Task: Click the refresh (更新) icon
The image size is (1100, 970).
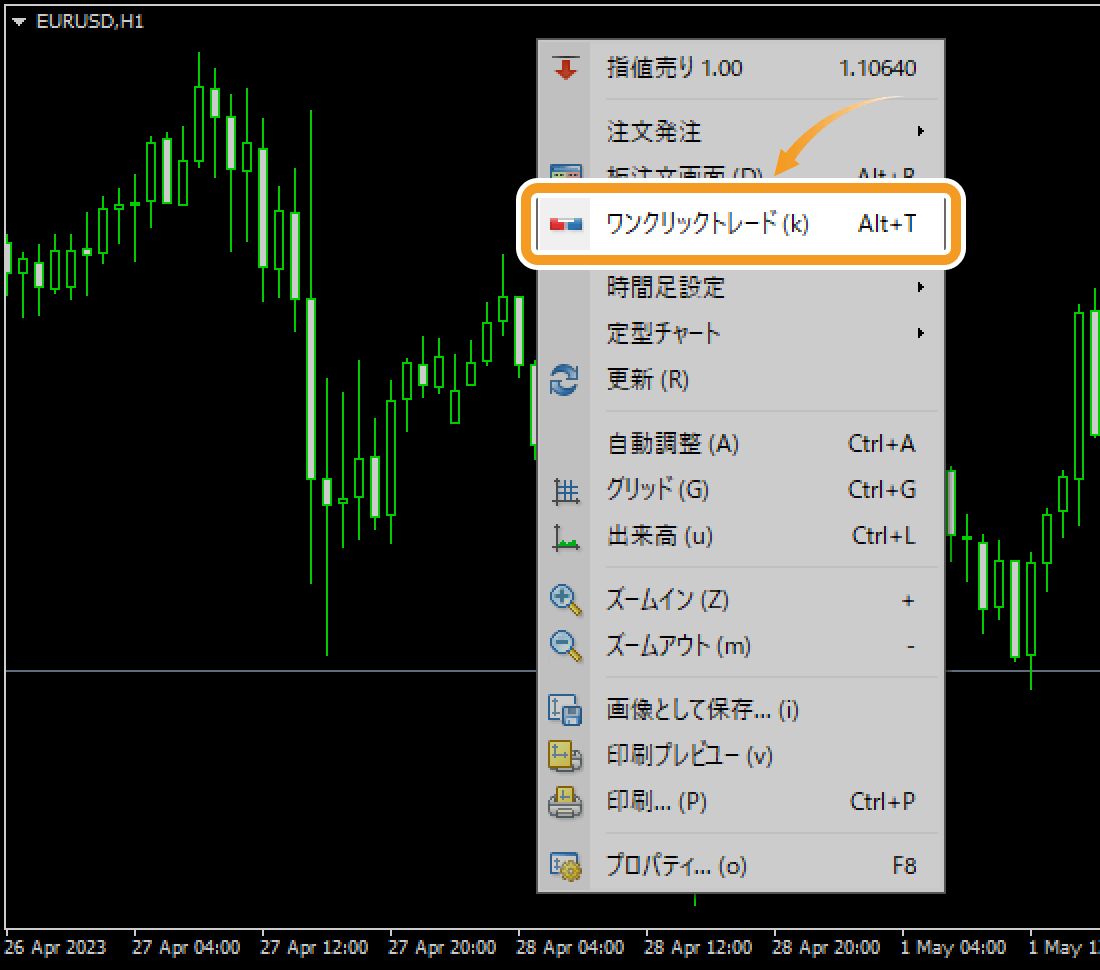Action: pos(566,380)
